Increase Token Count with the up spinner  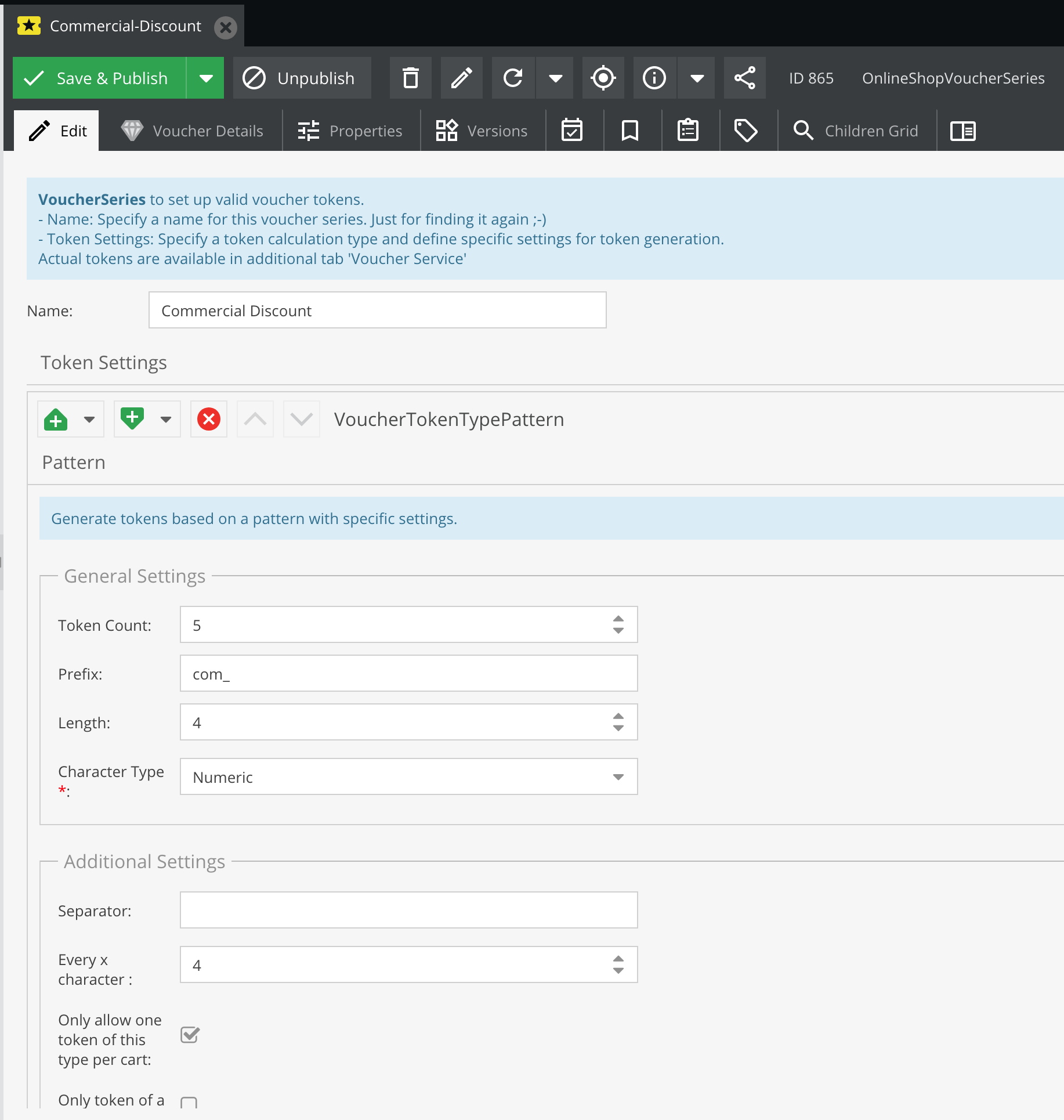[x=618, y=619]
